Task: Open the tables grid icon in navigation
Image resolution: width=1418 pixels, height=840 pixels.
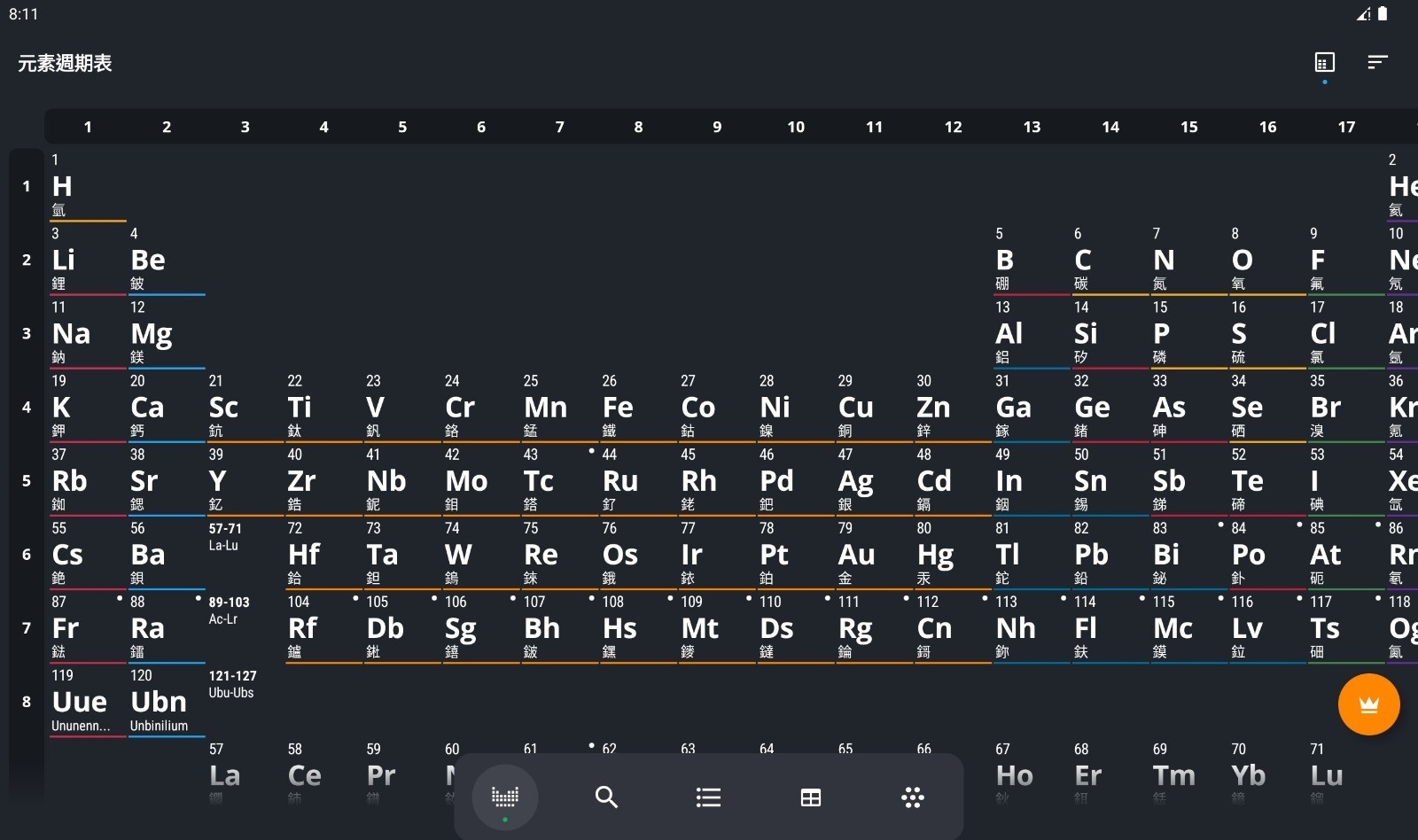Action: point(810,797)
